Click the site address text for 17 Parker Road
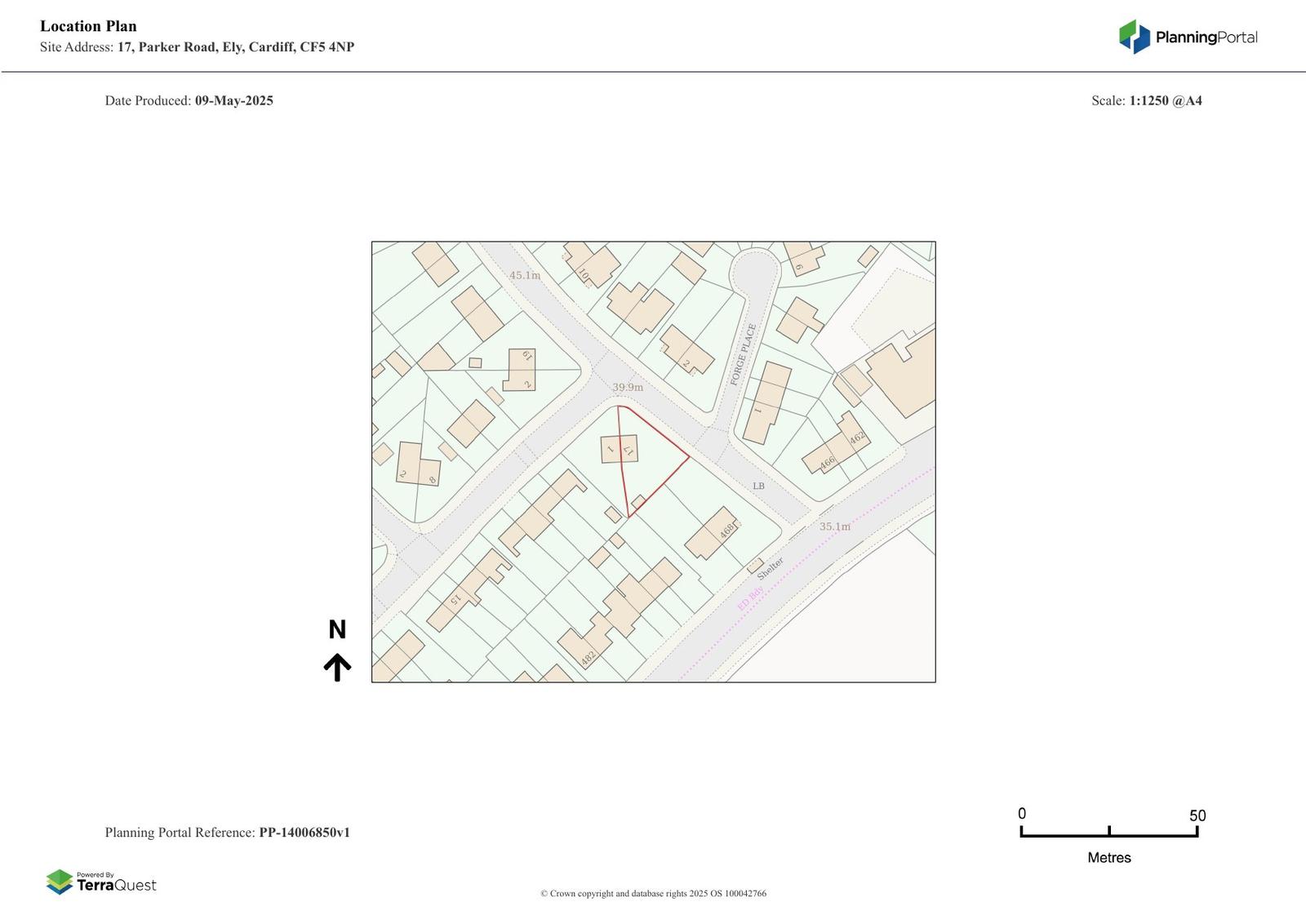 pyautogui.click(x=235, y=47)
